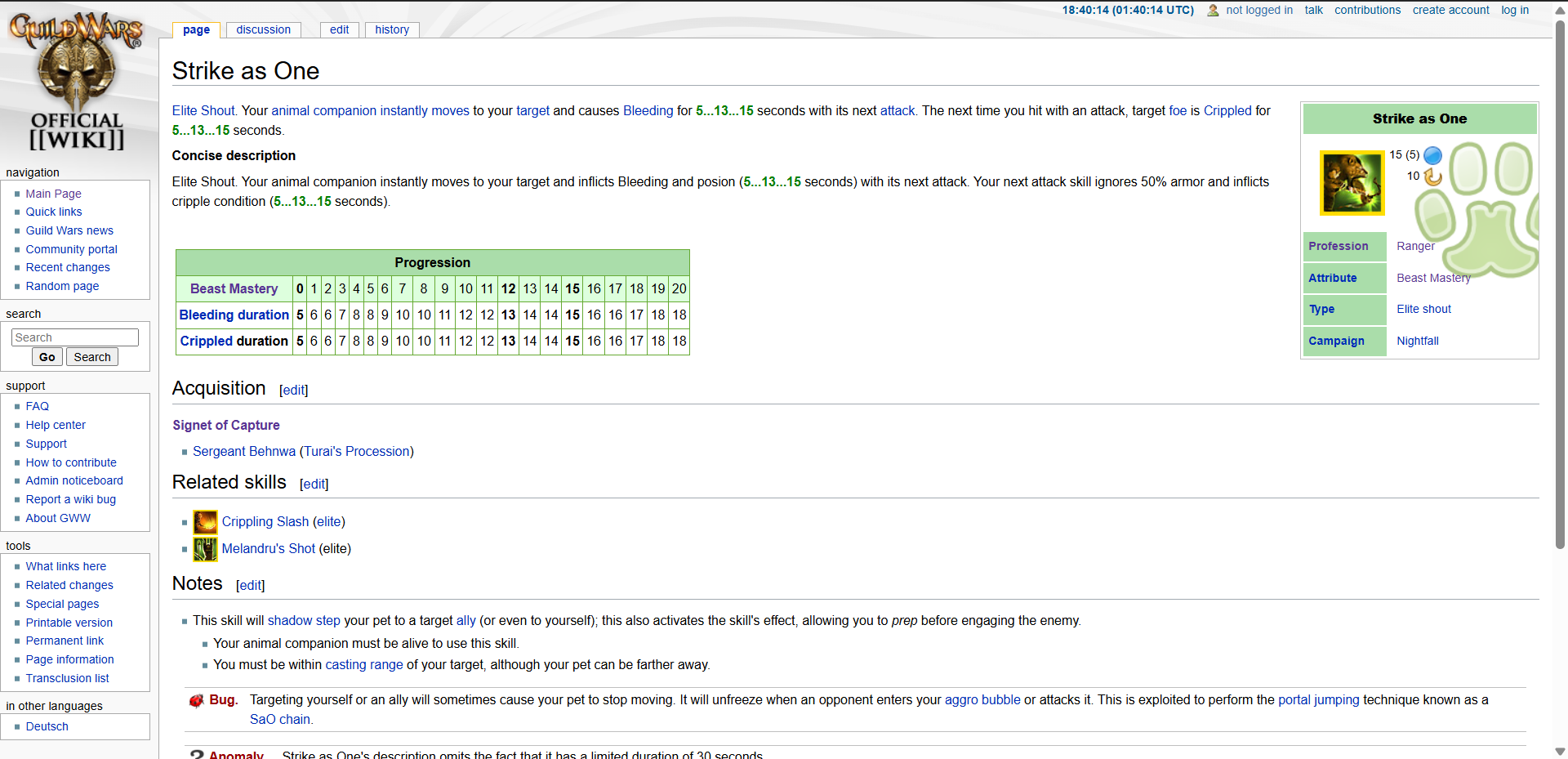Open Community portal
Screen dimensions: 1568x759
click(x=72, y=249)
